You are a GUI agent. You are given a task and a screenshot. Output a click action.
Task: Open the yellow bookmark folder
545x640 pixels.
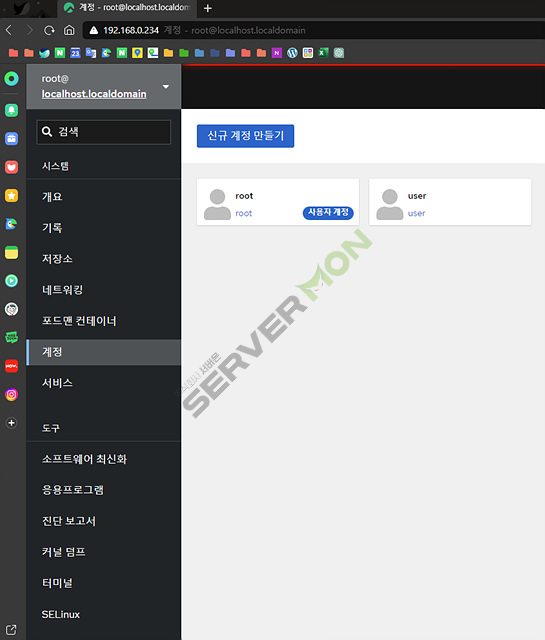click(168, 53)
